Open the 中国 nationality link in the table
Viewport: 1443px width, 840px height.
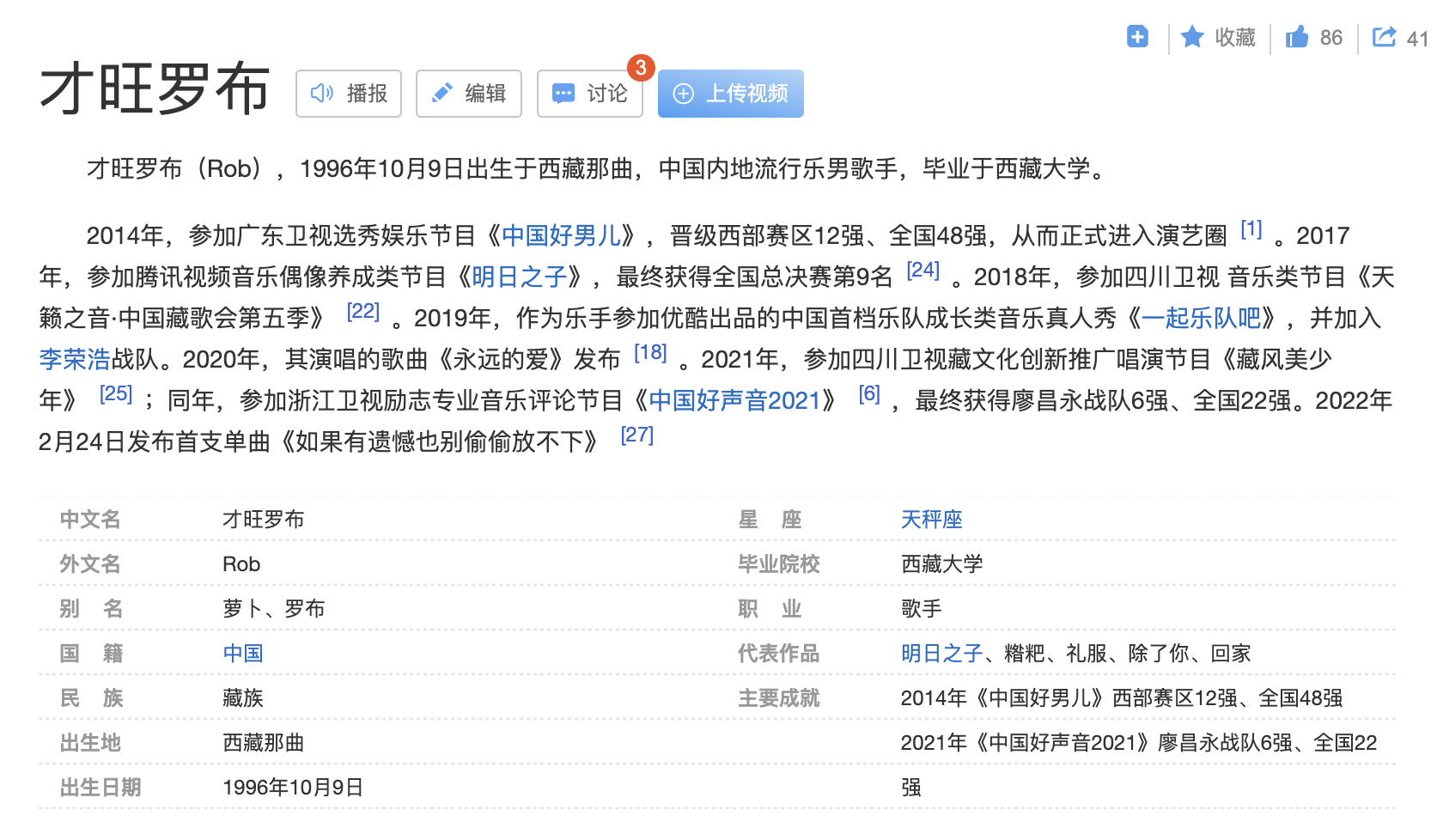point(242,654)
